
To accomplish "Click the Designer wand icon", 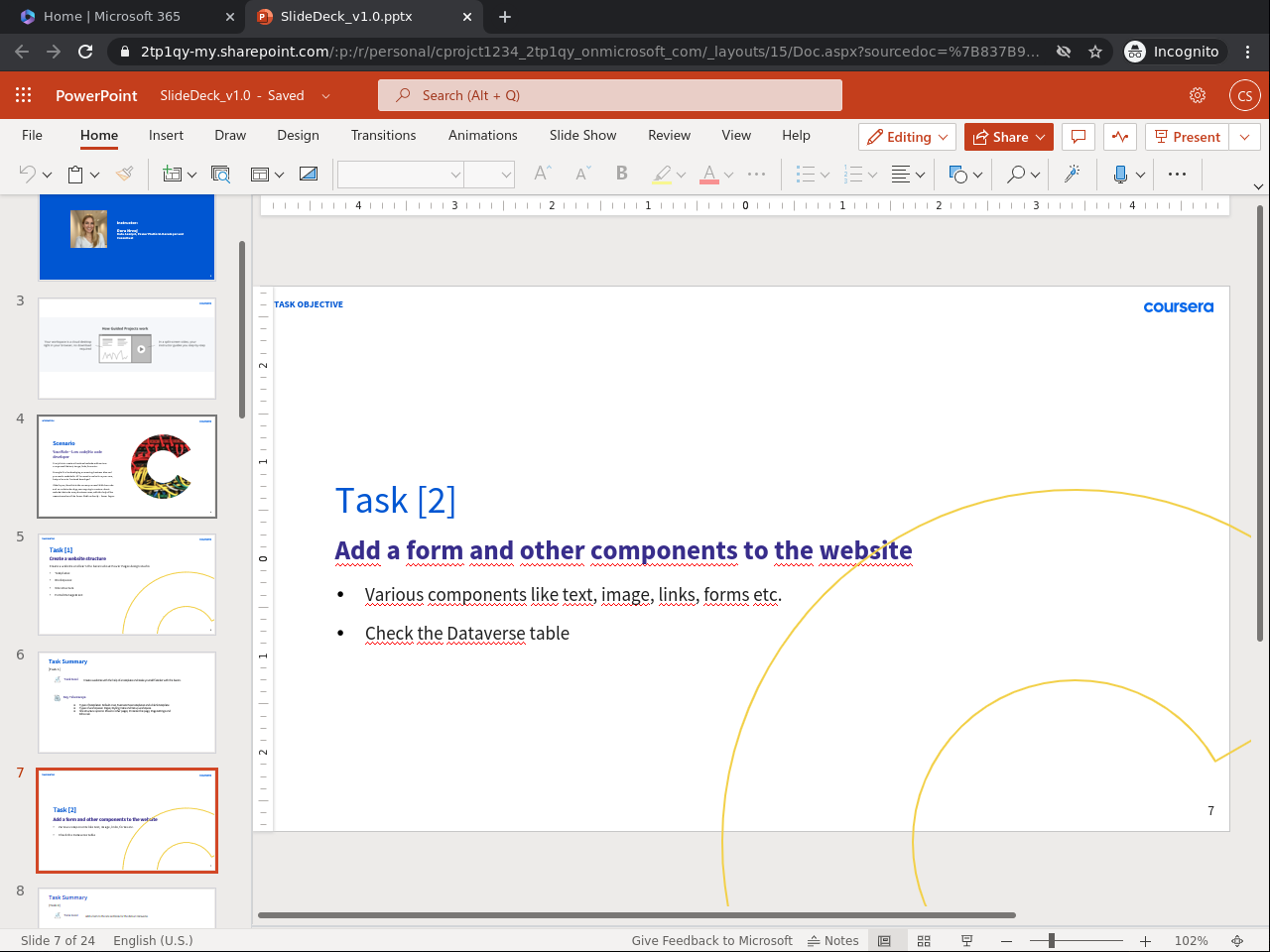I will pos(1072,175).
